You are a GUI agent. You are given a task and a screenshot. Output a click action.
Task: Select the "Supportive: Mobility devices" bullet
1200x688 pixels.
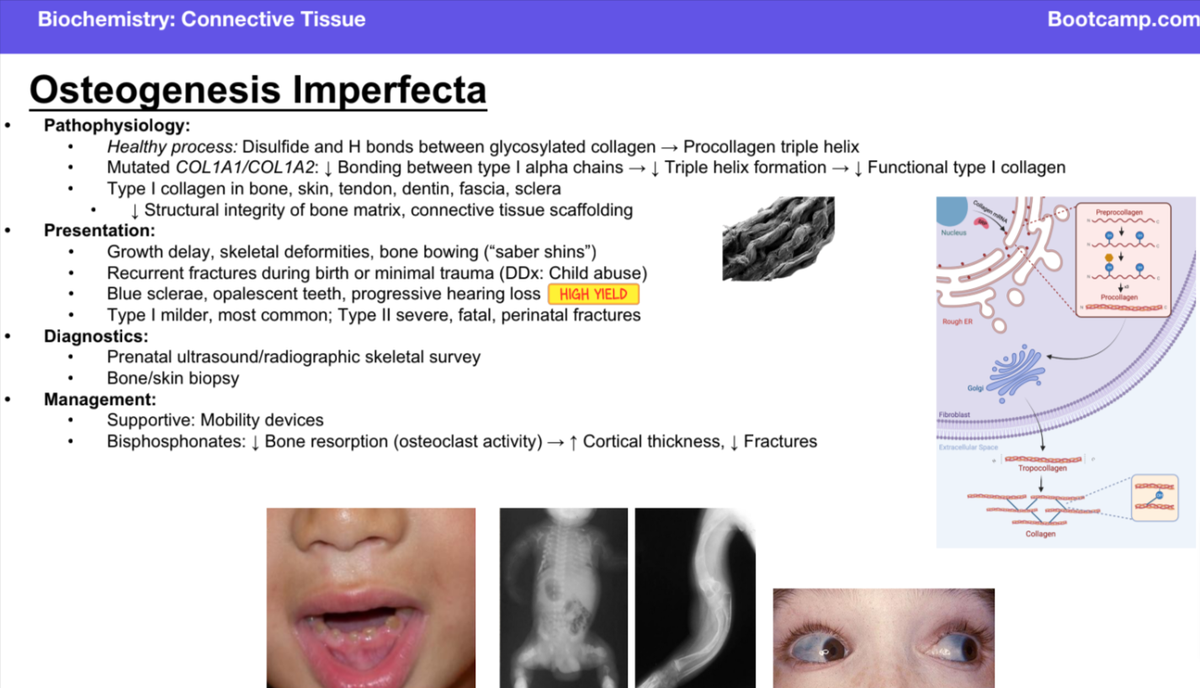pyautogui.click(x=215, y=420)
